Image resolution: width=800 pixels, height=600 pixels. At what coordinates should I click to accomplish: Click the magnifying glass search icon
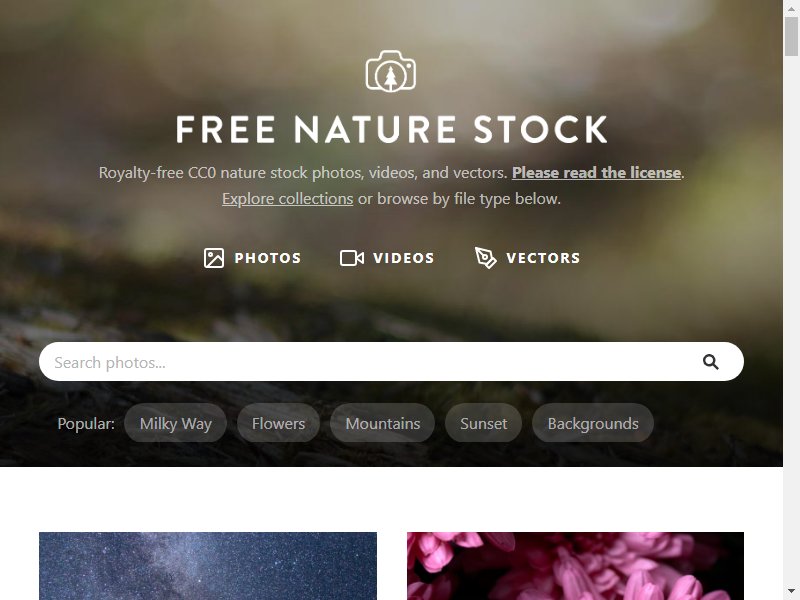click(x=711, y=362)
